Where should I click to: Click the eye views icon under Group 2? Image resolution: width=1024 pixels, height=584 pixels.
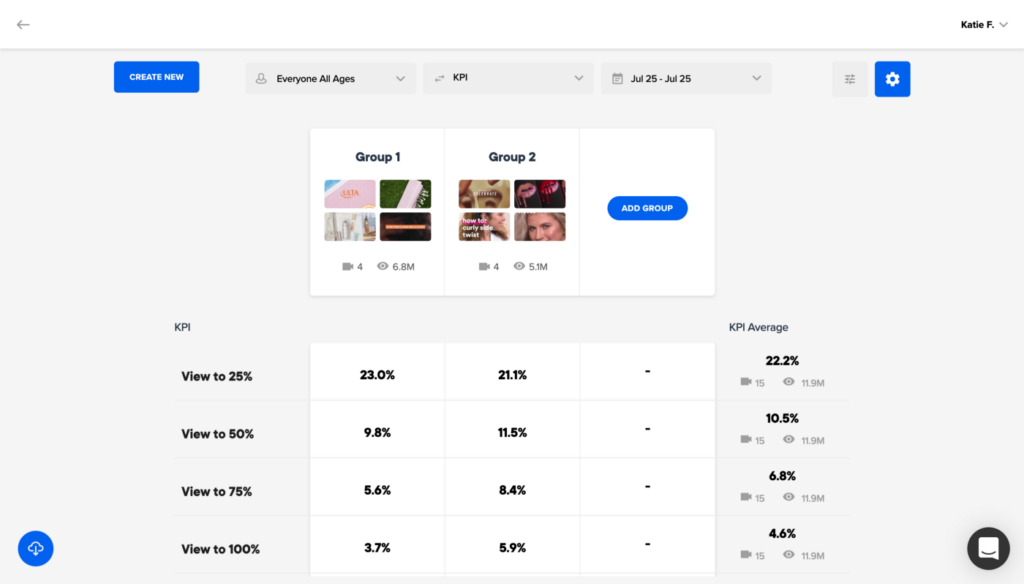[x=519, y=266]
